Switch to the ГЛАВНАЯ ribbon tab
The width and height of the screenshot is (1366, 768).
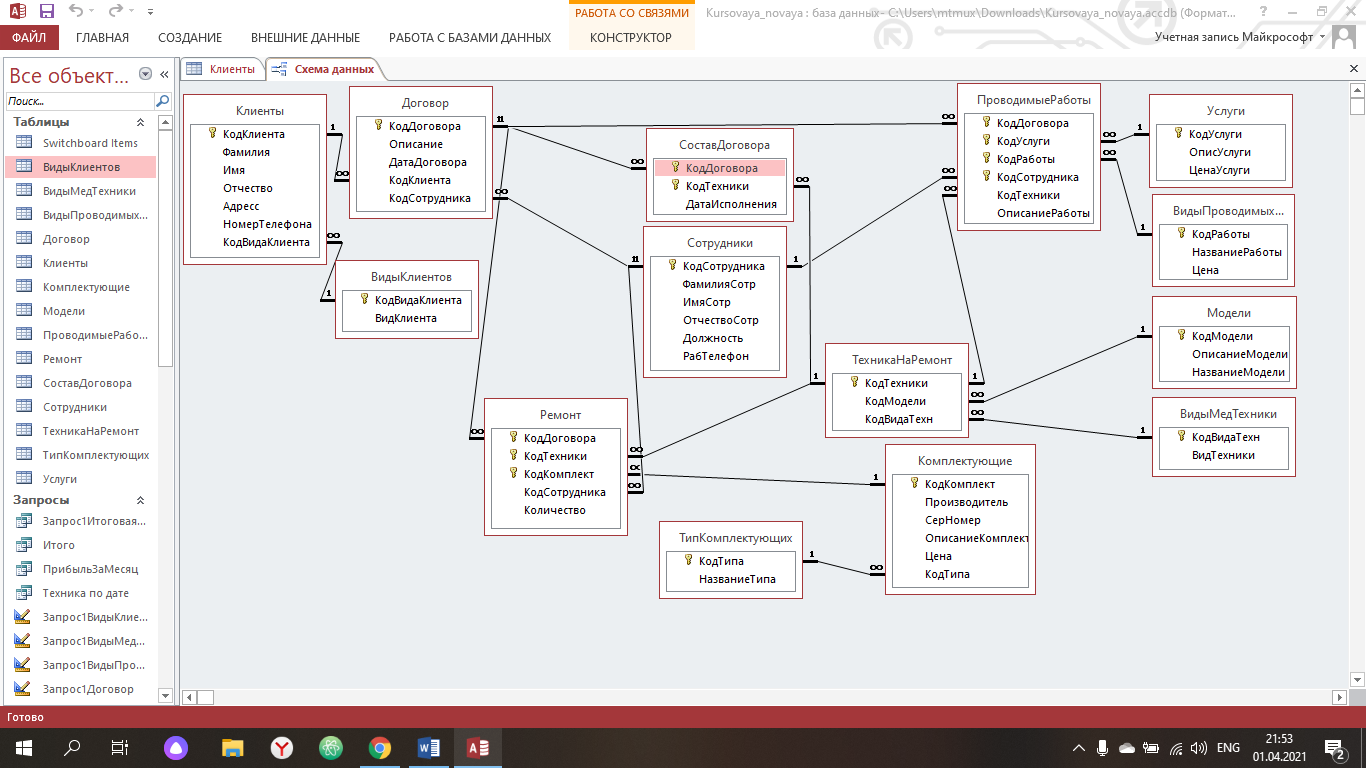point(102,38)
